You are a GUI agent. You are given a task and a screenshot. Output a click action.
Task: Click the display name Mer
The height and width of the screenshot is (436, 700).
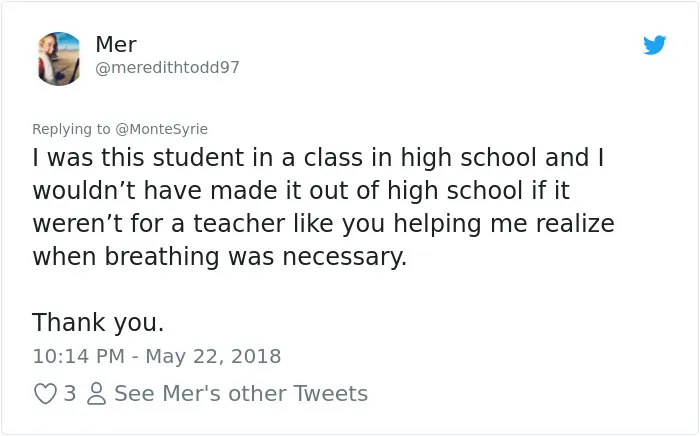coord(116,44)
